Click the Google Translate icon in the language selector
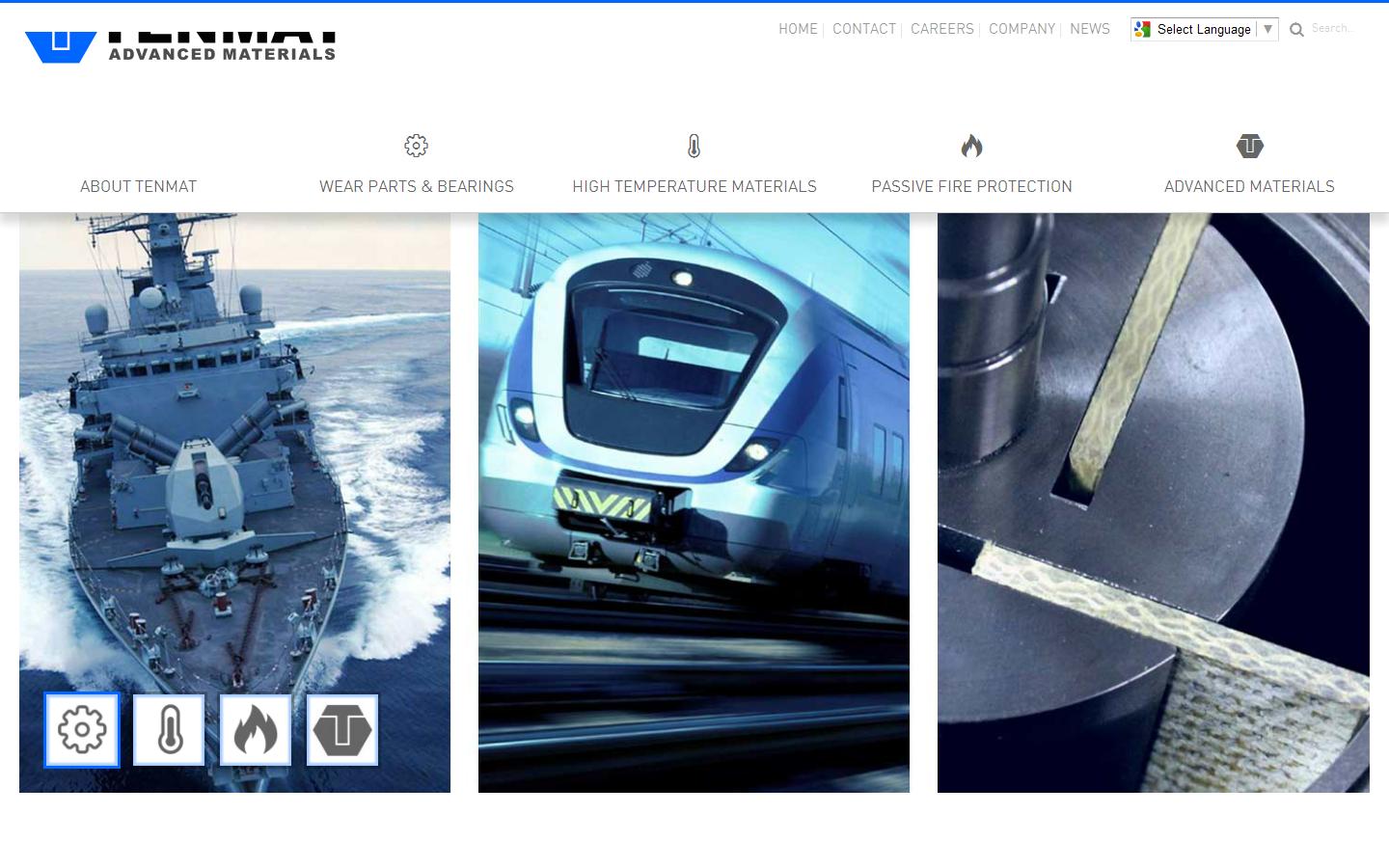 (x=1142, y=29)
